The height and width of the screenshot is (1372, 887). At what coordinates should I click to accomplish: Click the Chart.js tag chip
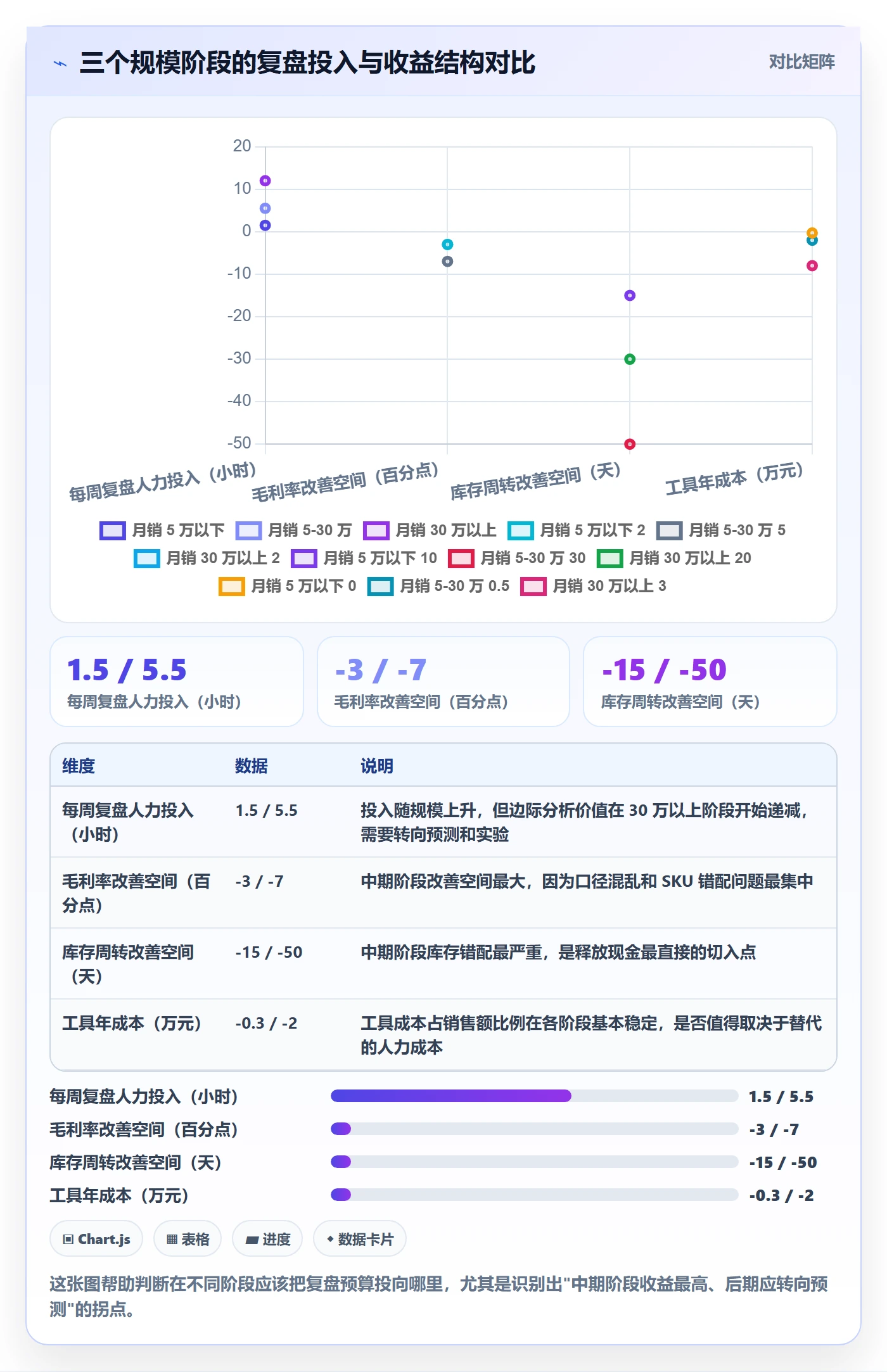pyautogui.click(x=96, y=1239)
